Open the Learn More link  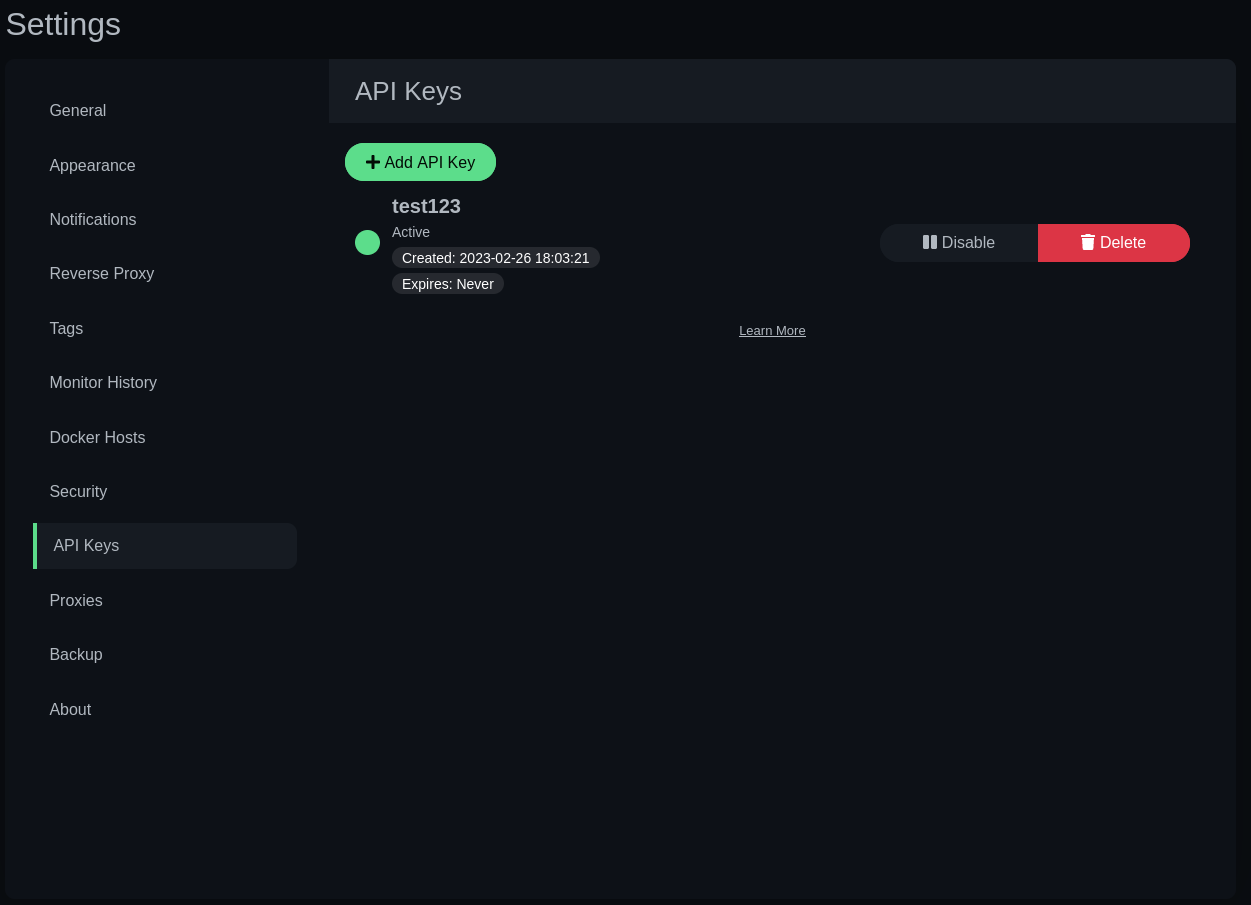point(772,331)
